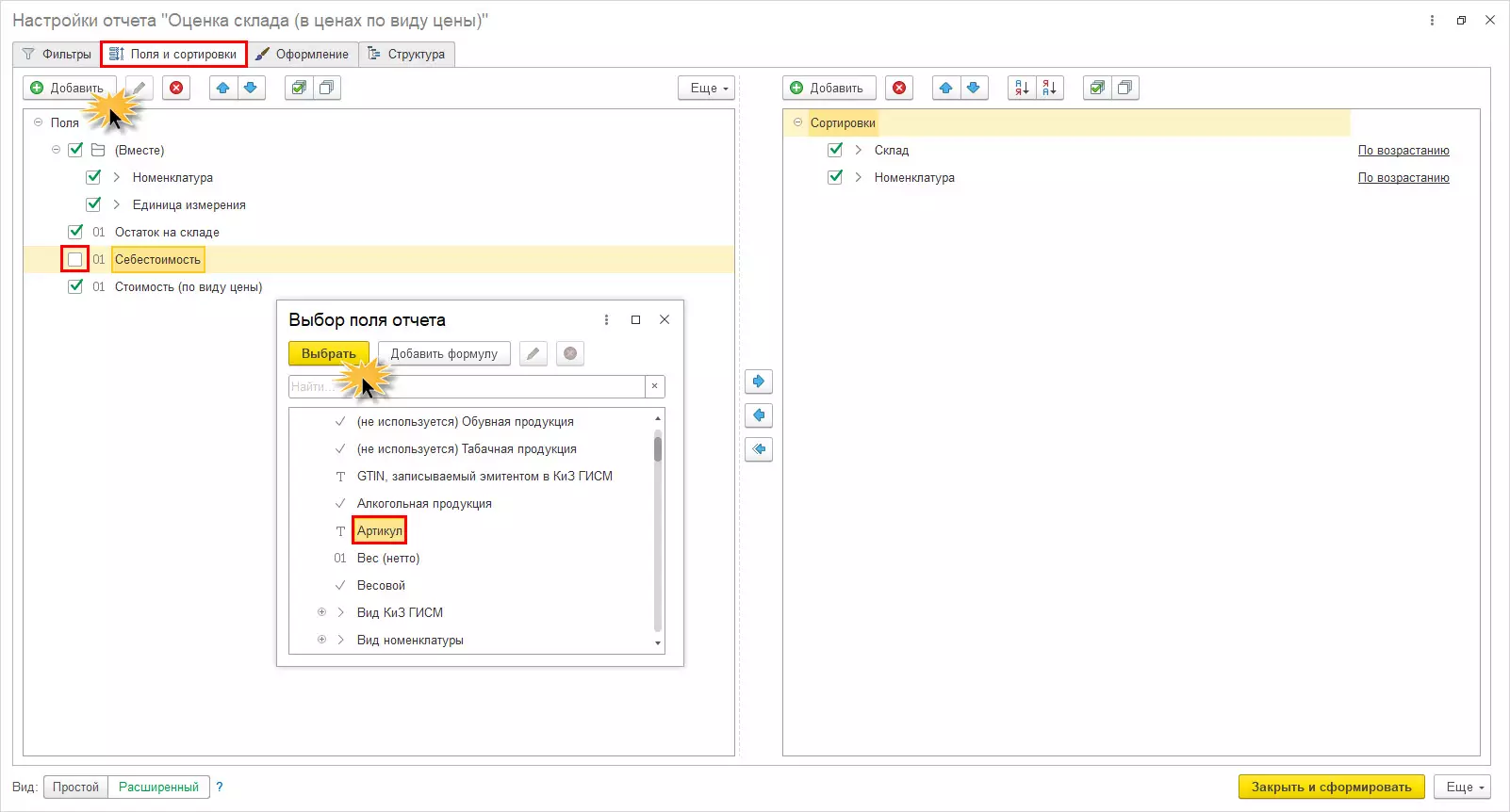
Task: Delete selected field with red cross in fields toolbar
Action: coord(176,88)
